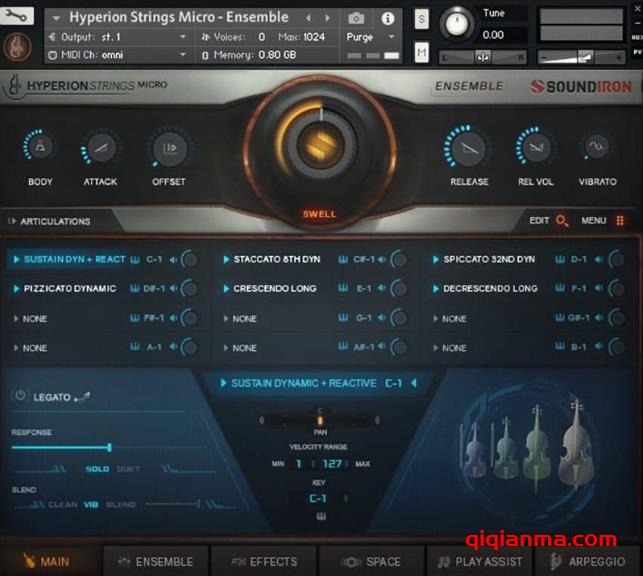Click the cello instrument logo icon
643x576 pixels.
(x=17, y=46)
